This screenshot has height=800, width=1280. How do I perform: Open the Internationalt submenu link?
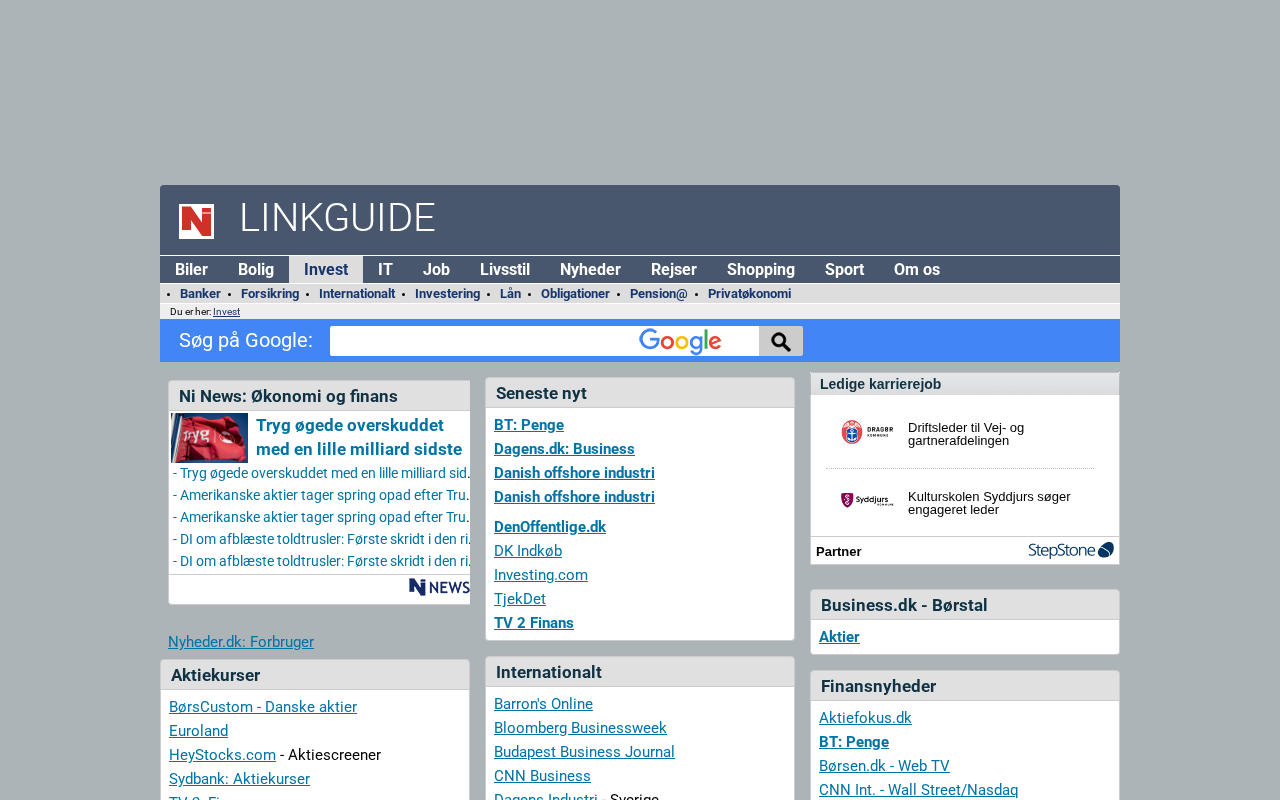(357, 294)
